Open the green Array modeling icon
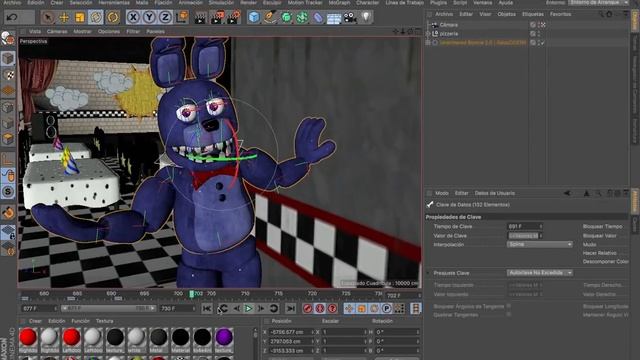The image size is (640, 360). (x=302, y=17)
